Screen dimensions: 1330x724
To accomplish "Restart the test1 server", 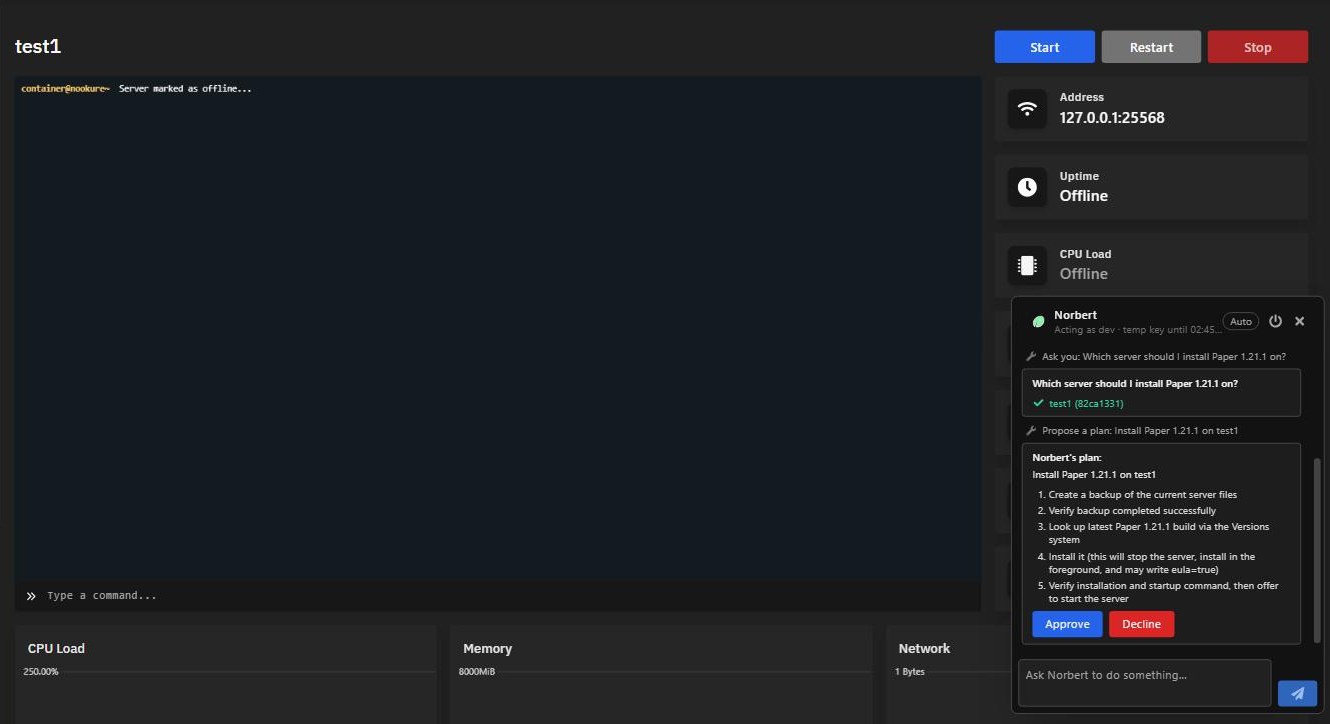I will 1151,47.
